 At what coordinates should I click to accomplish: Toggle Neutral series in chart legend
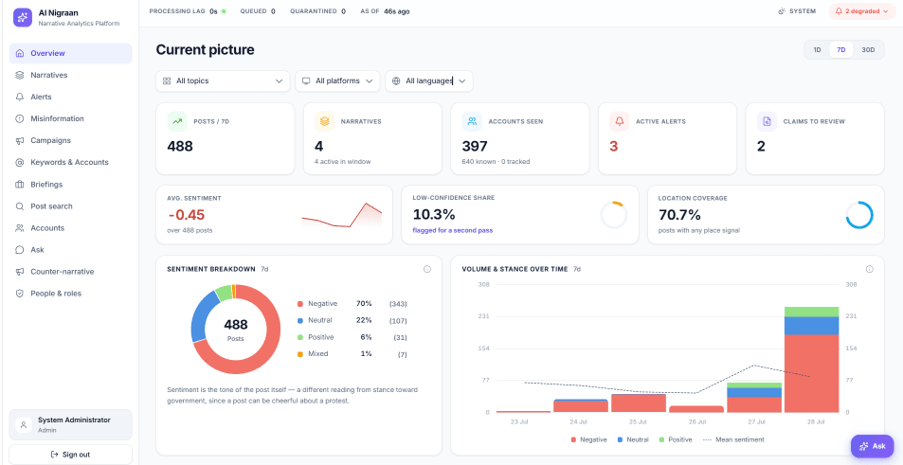click(632, 440)
